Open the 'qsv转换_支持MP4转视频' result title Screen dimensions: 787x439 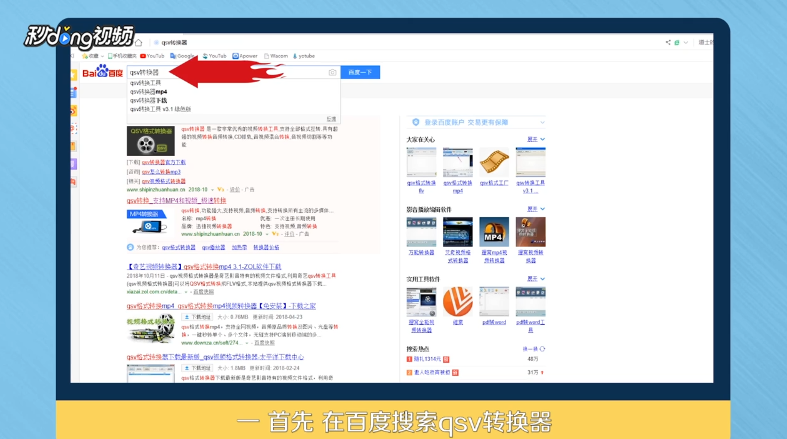[x=177, y=200]
